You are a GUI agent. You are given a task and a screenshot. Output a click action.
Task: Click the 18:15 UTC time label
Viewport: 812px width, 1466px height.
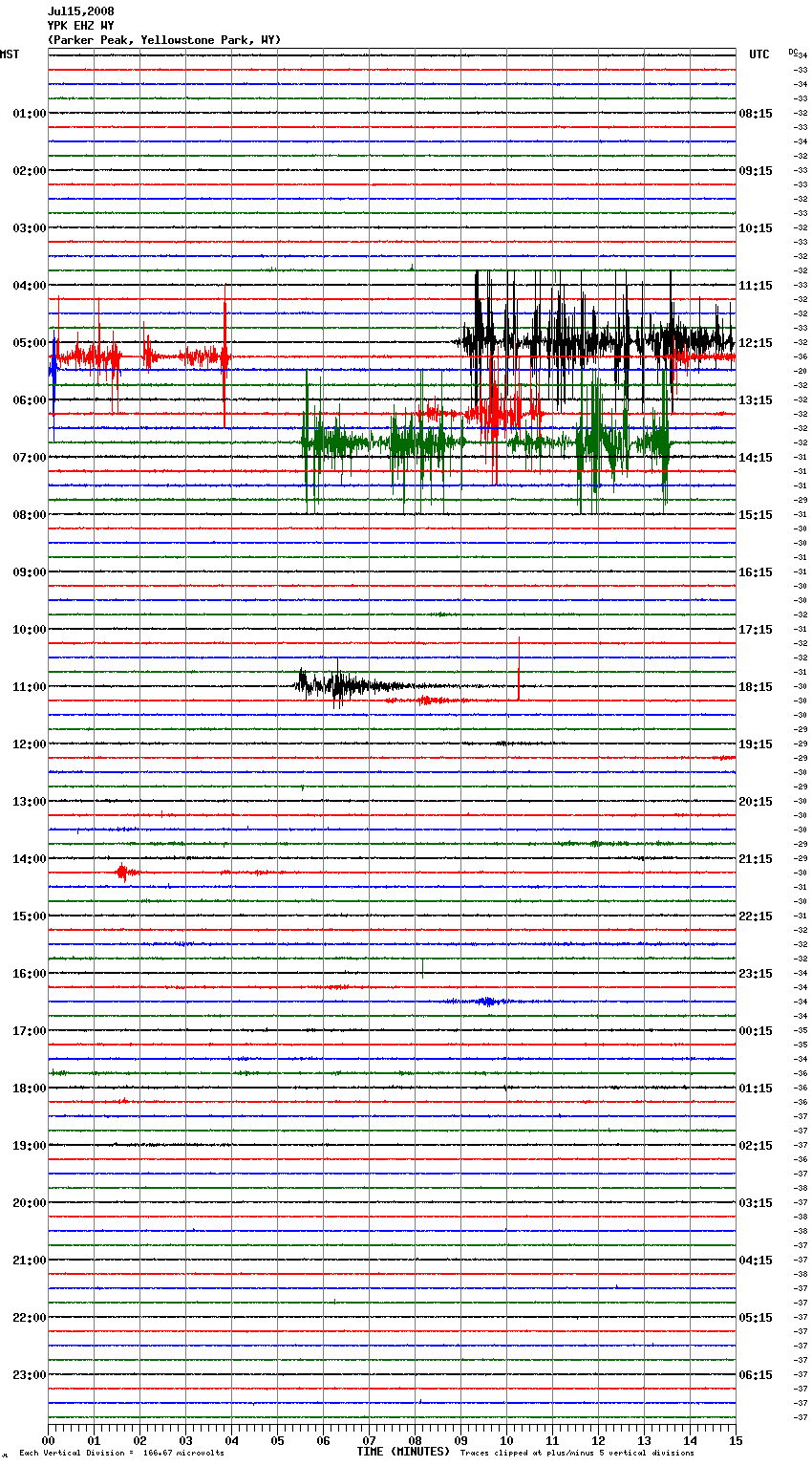pos(756,687)
